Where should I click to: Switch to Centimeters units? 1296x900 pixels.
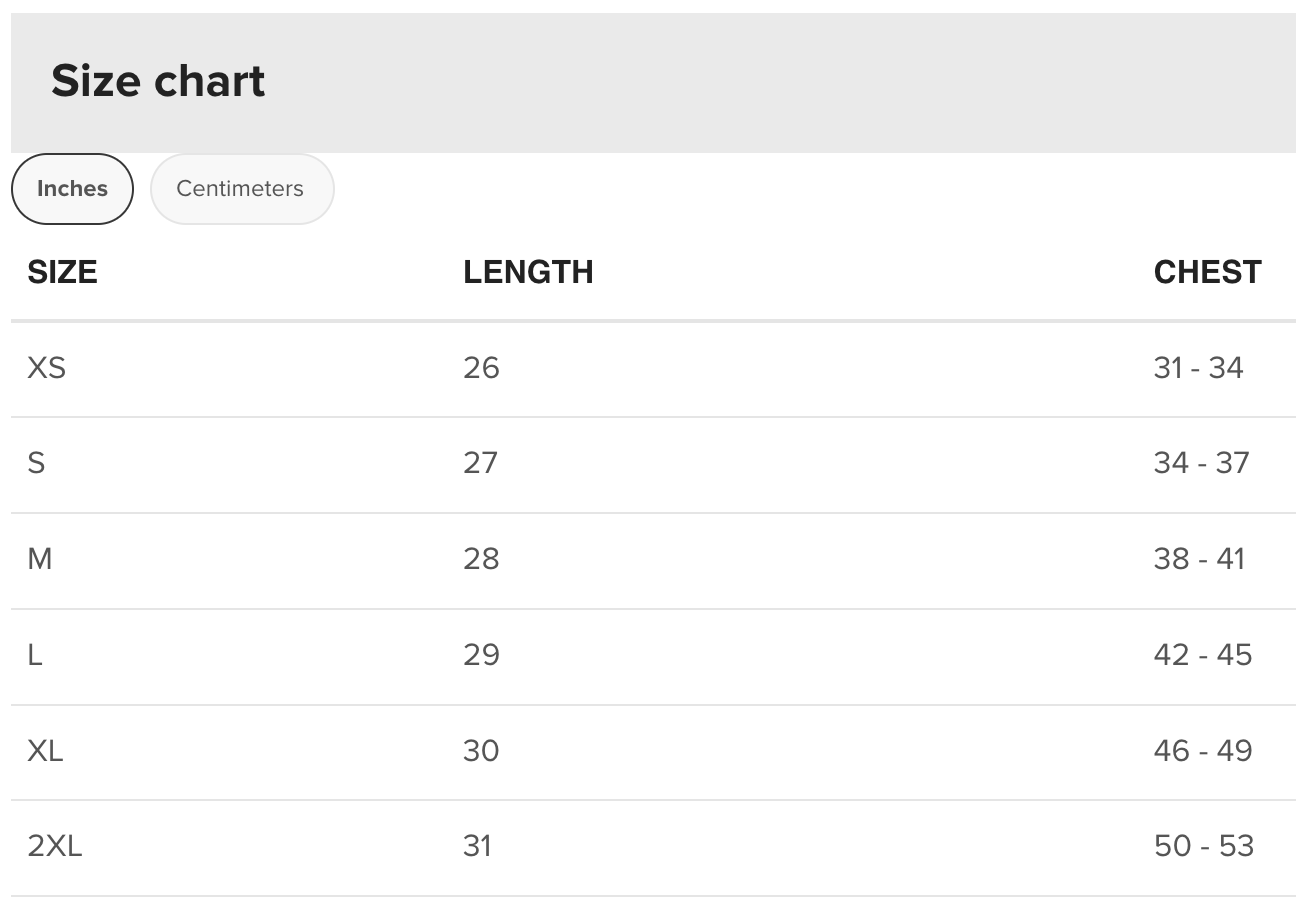tap(240, 189)
